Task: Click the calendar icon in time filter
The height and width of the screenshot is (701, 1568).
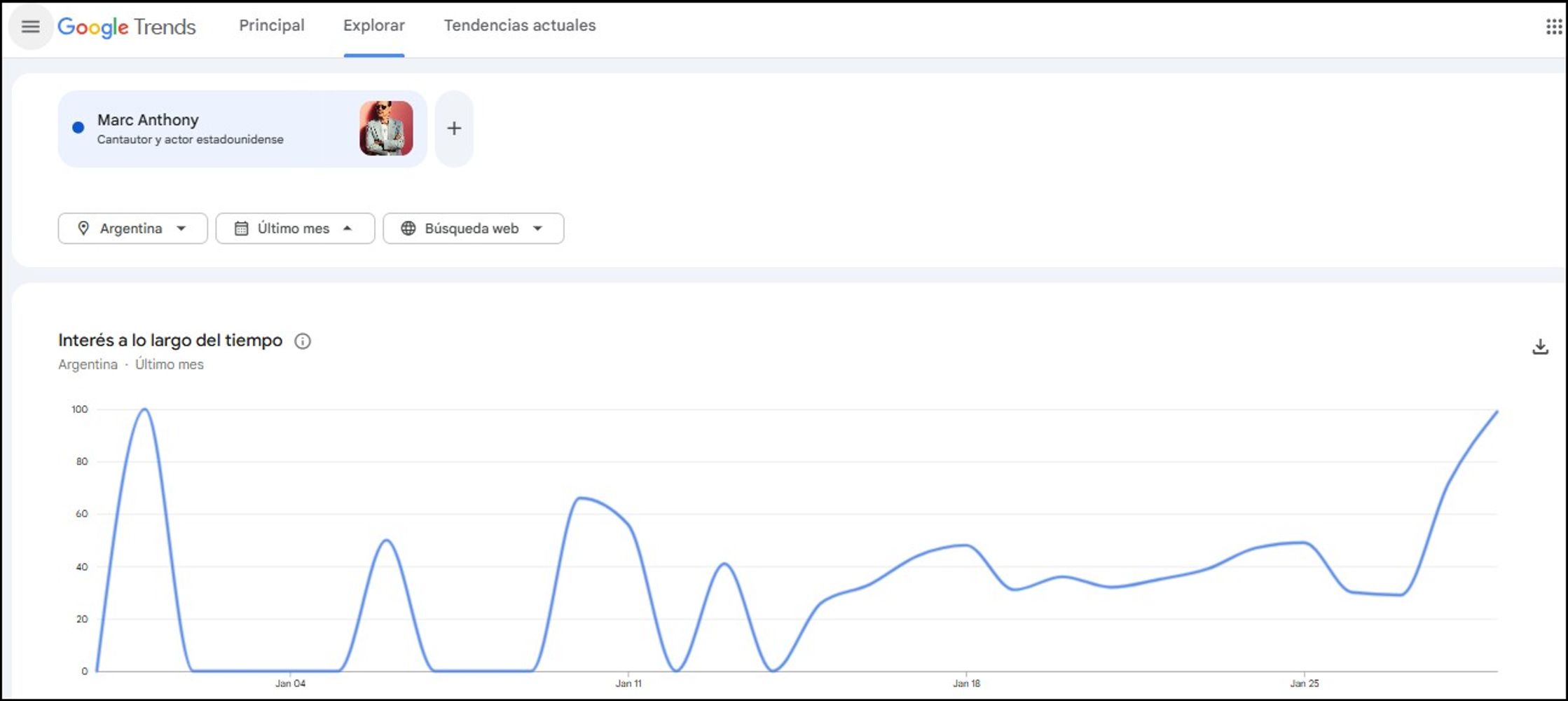Action: click(x=241, y=229)
